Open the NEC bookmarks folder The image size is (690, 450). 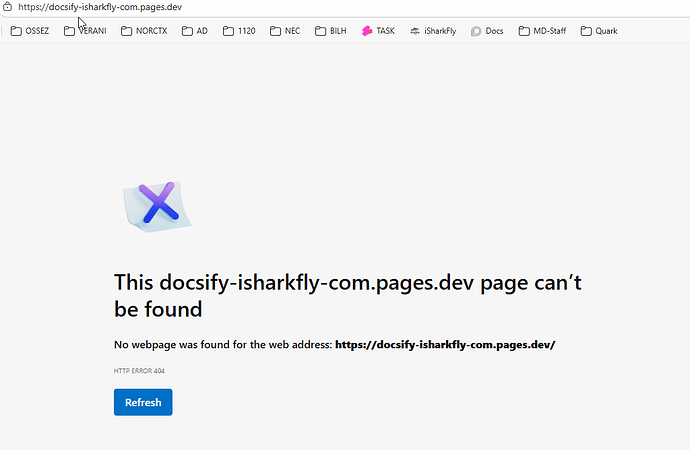[x=285, y=31]
